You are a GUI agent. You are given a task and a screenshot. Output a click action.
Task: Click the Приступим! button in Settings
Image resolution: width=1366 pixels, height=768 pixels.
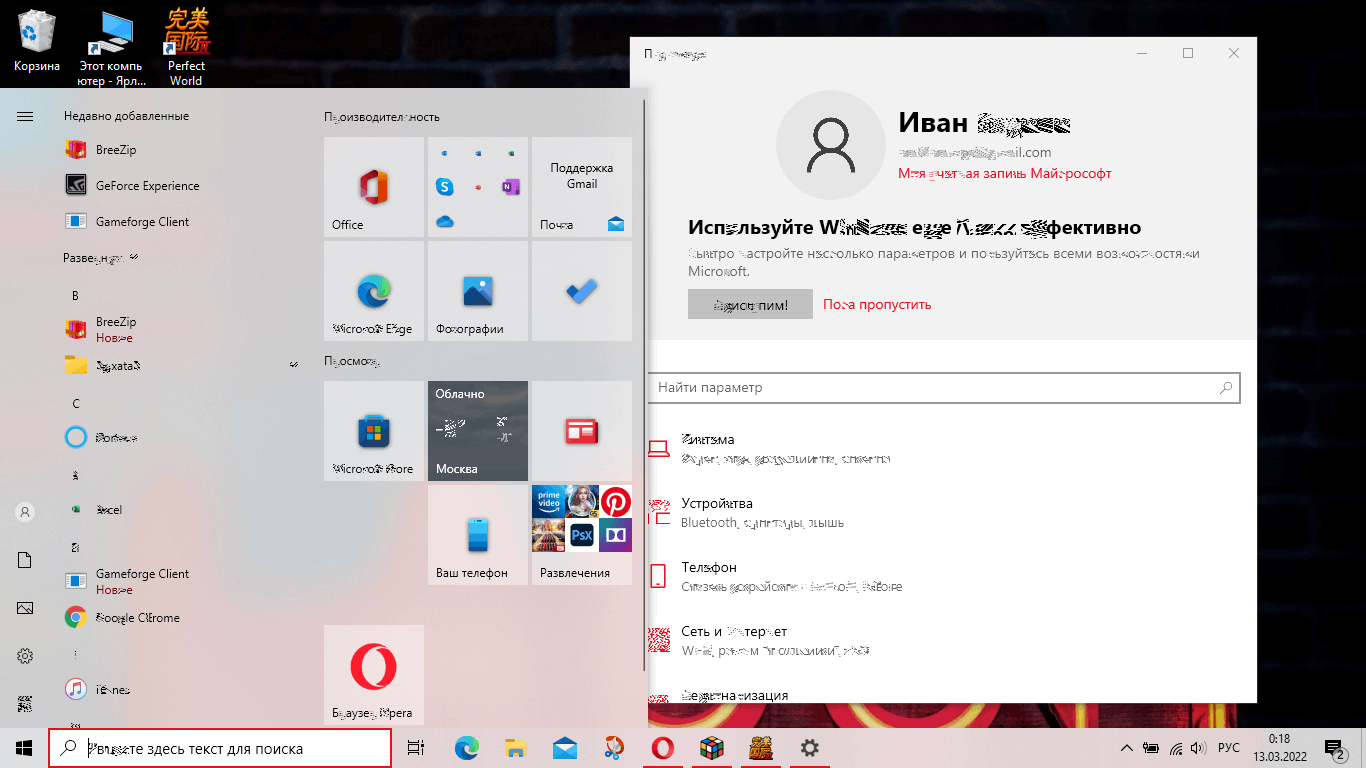751,305
